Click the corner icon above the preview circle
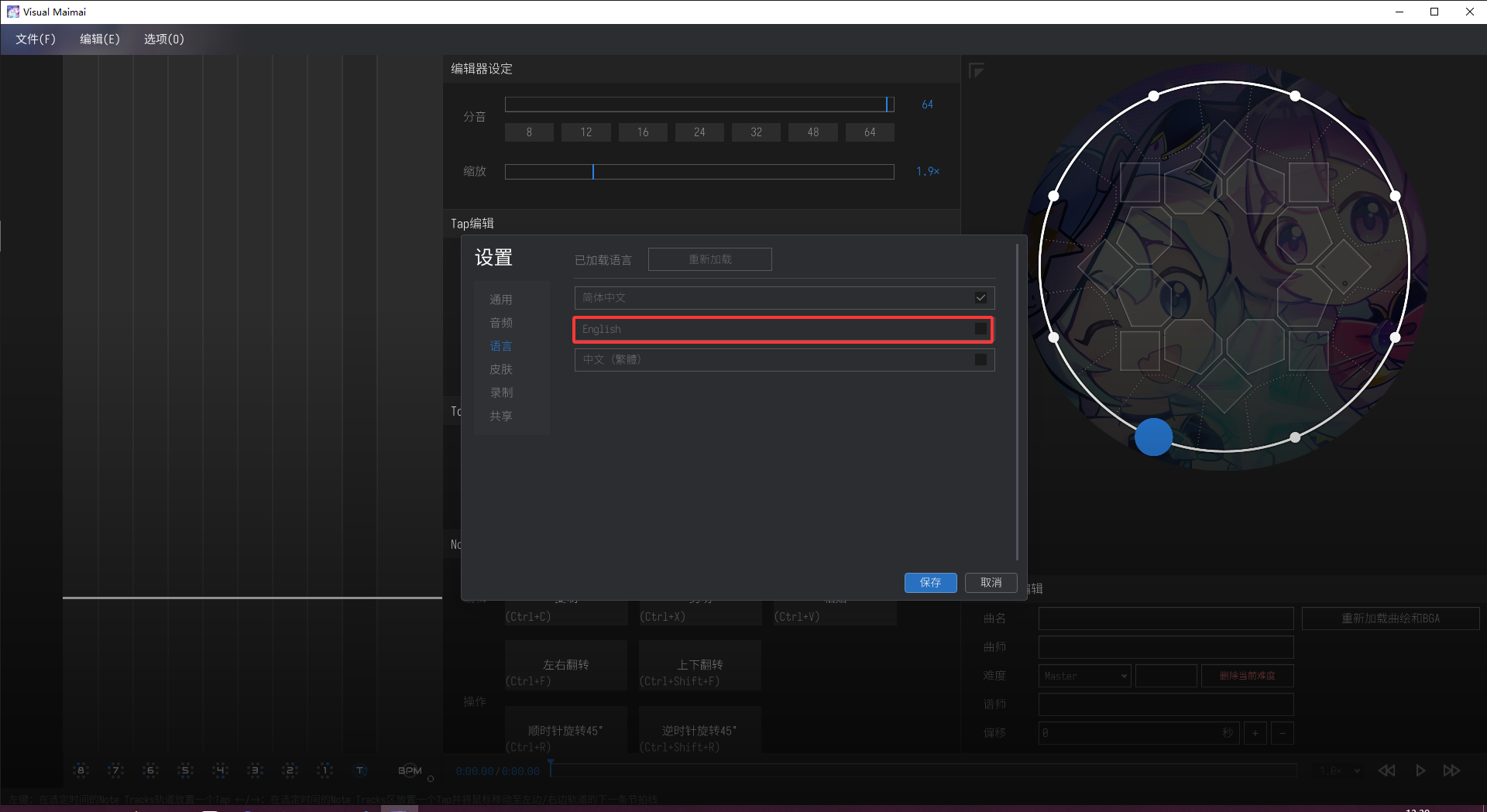The image size is (1487, 812). [x=976, y=71]
